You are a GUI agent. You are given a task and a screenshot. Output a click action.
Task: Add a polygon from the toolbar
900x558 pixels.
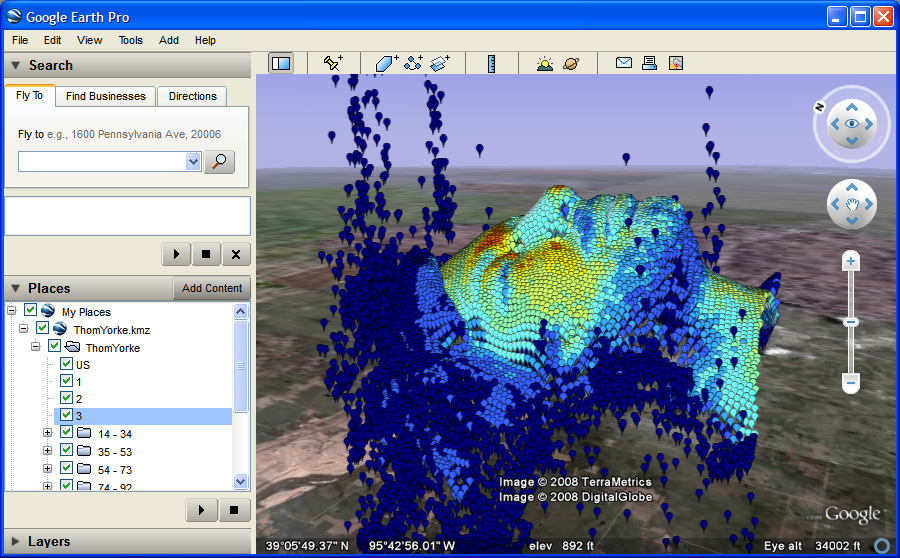(387, 63)
